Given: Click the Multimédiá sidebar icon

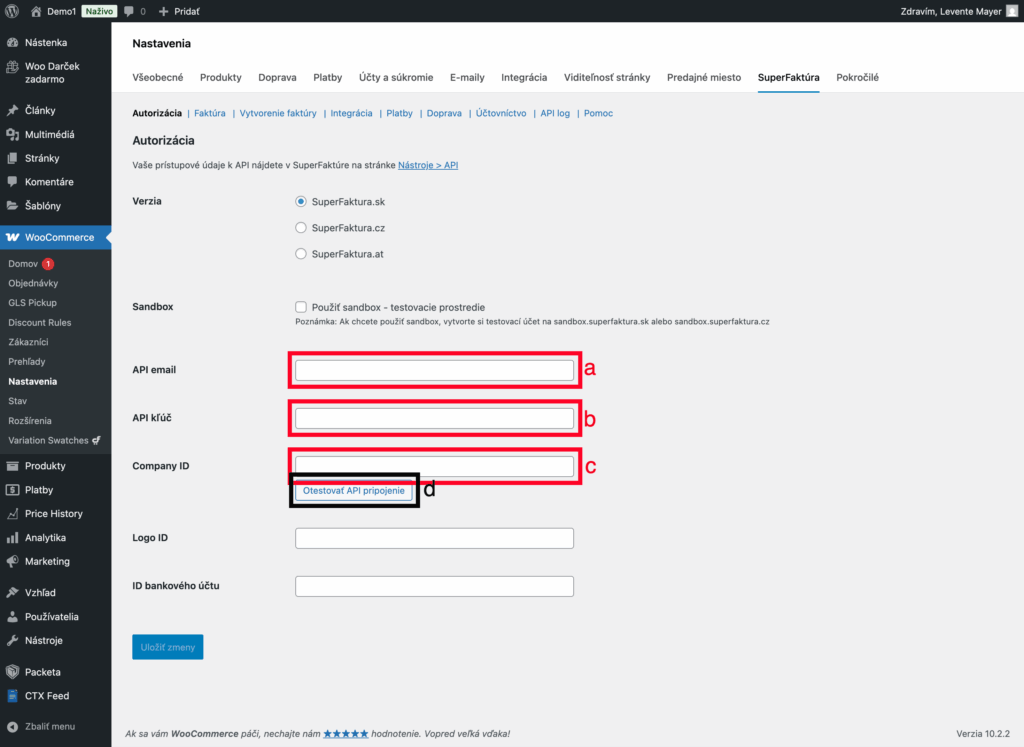Looking at the screenshot, I should coord(12,134).
